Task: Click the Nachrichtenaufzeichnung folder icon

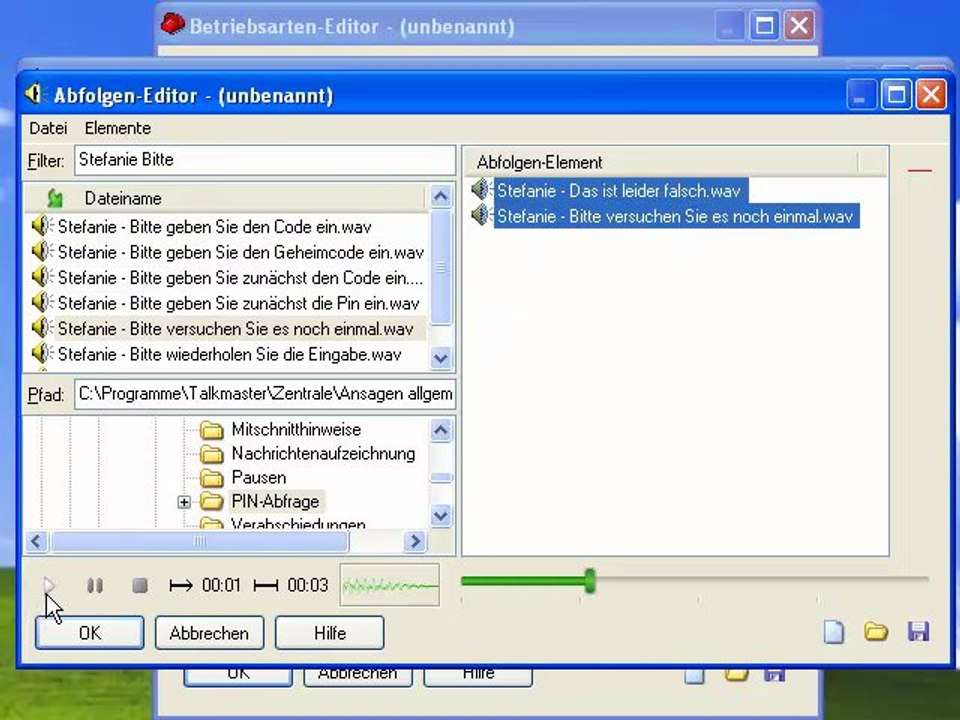Action: point(212,454)
